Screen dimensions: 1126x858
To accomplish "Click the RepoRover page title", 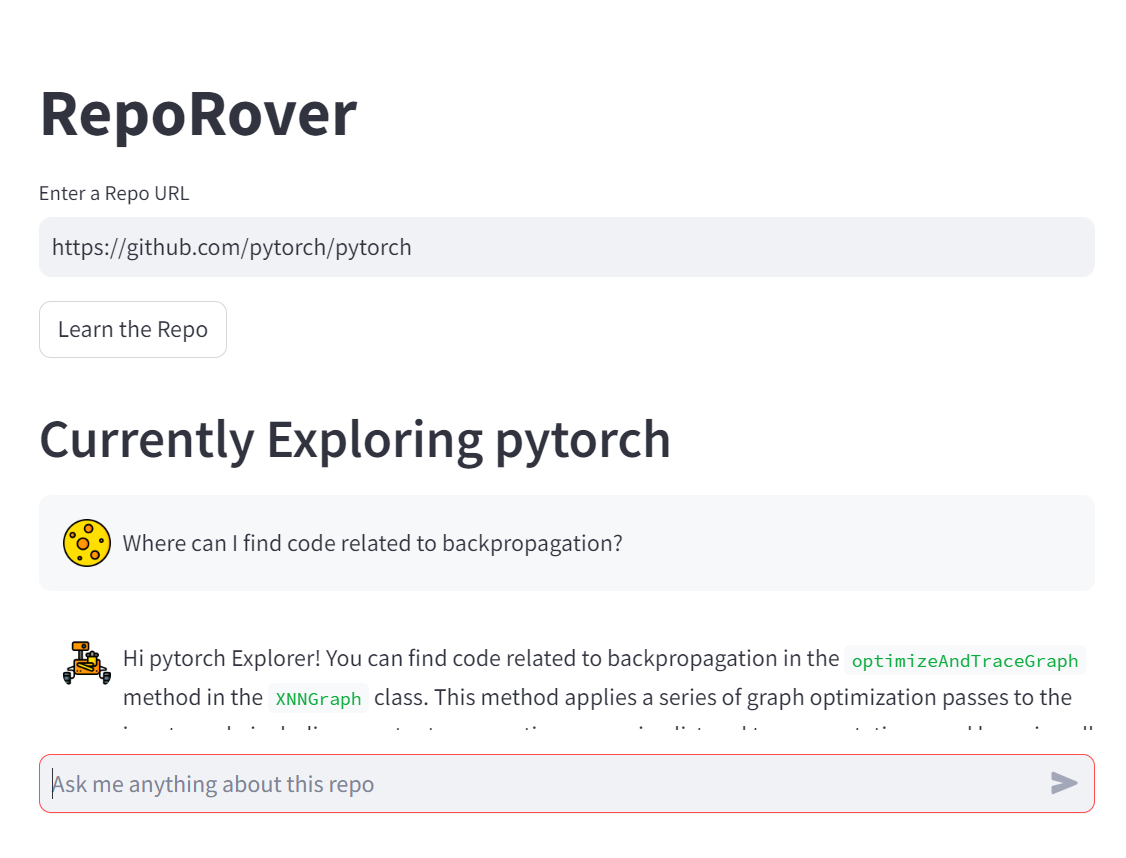I will 198,114.
